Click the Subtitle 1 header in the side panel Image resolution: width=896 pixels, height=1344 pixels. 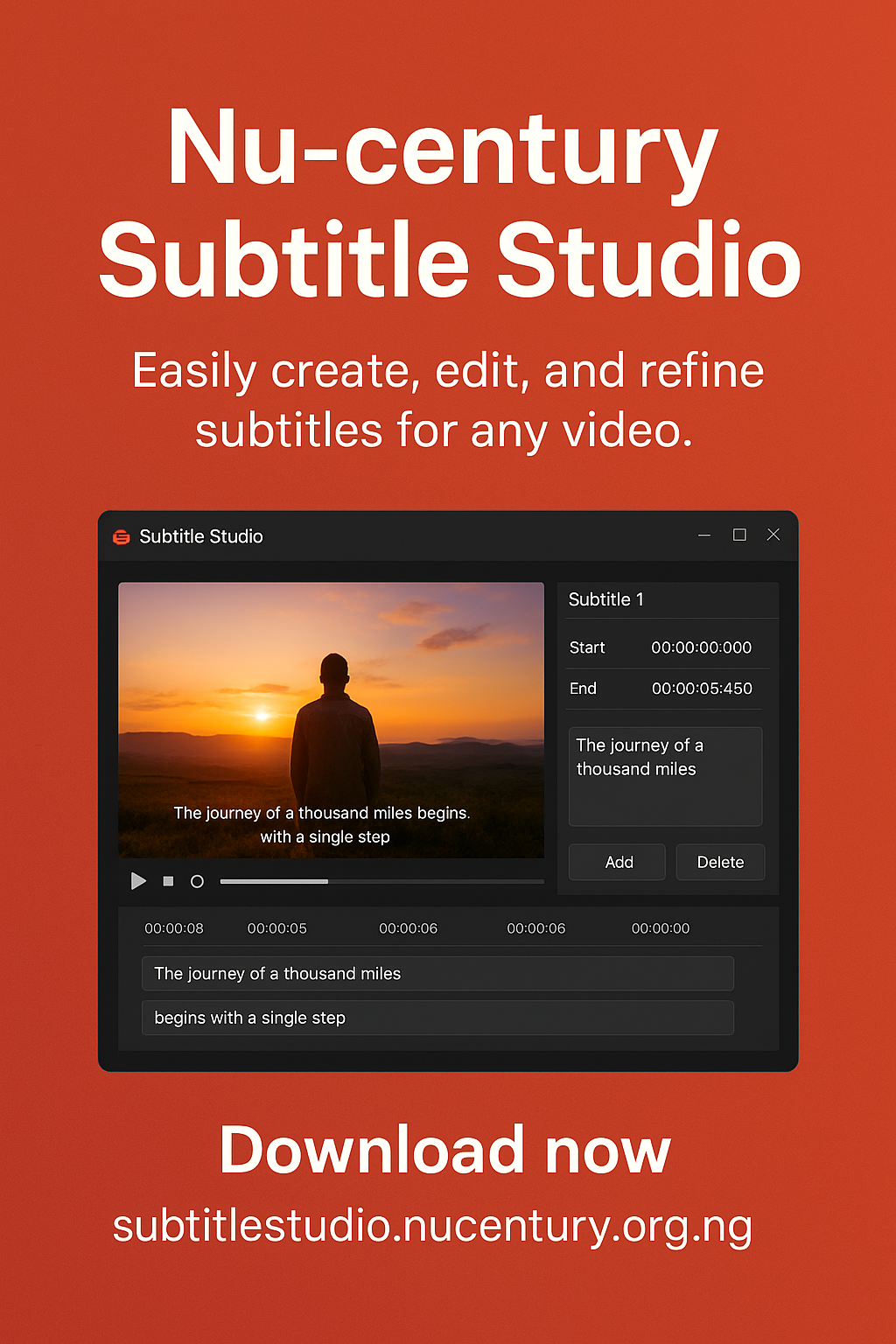606,599
